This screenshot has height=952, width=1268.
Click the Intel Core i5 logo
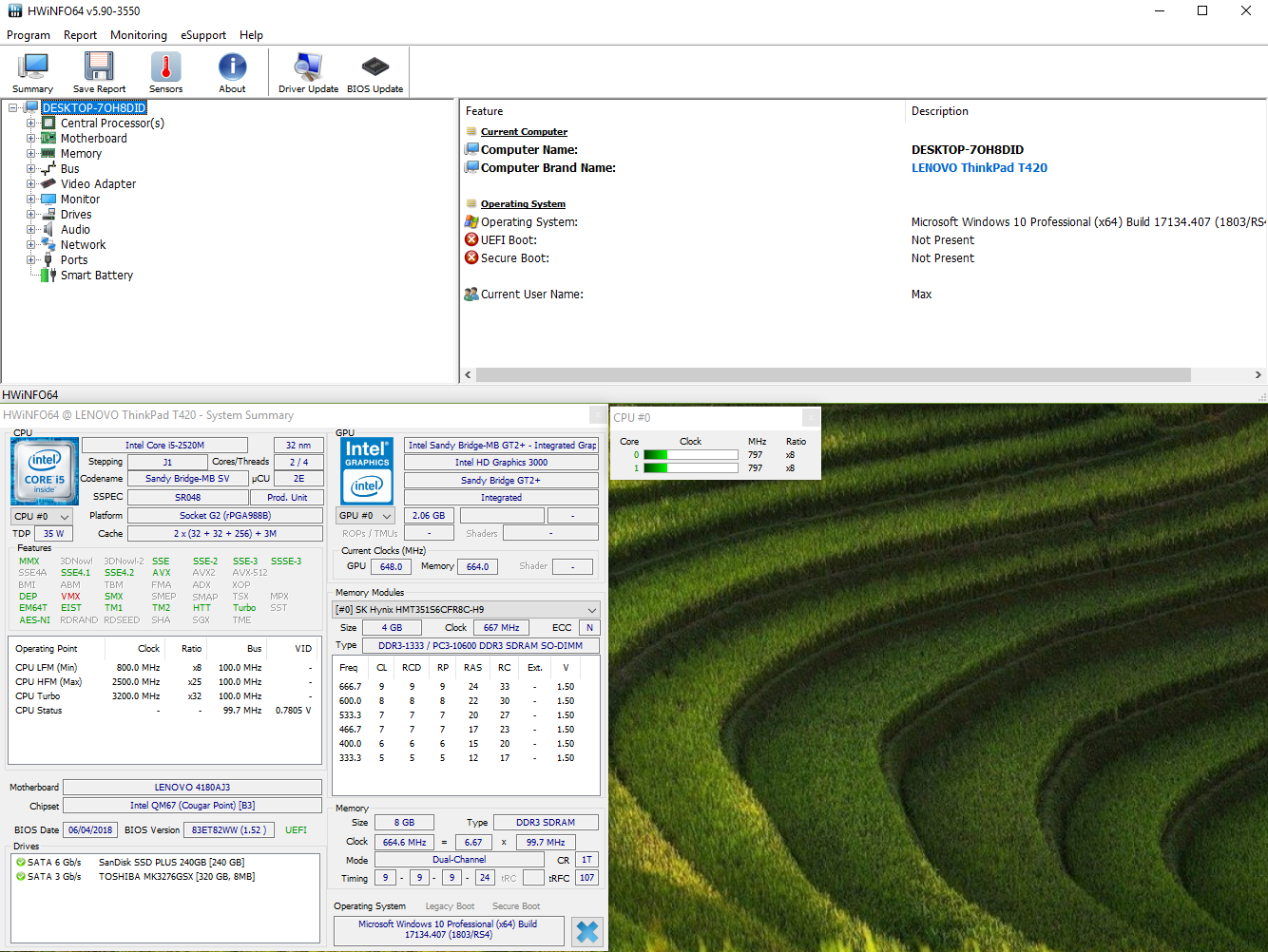45,471
